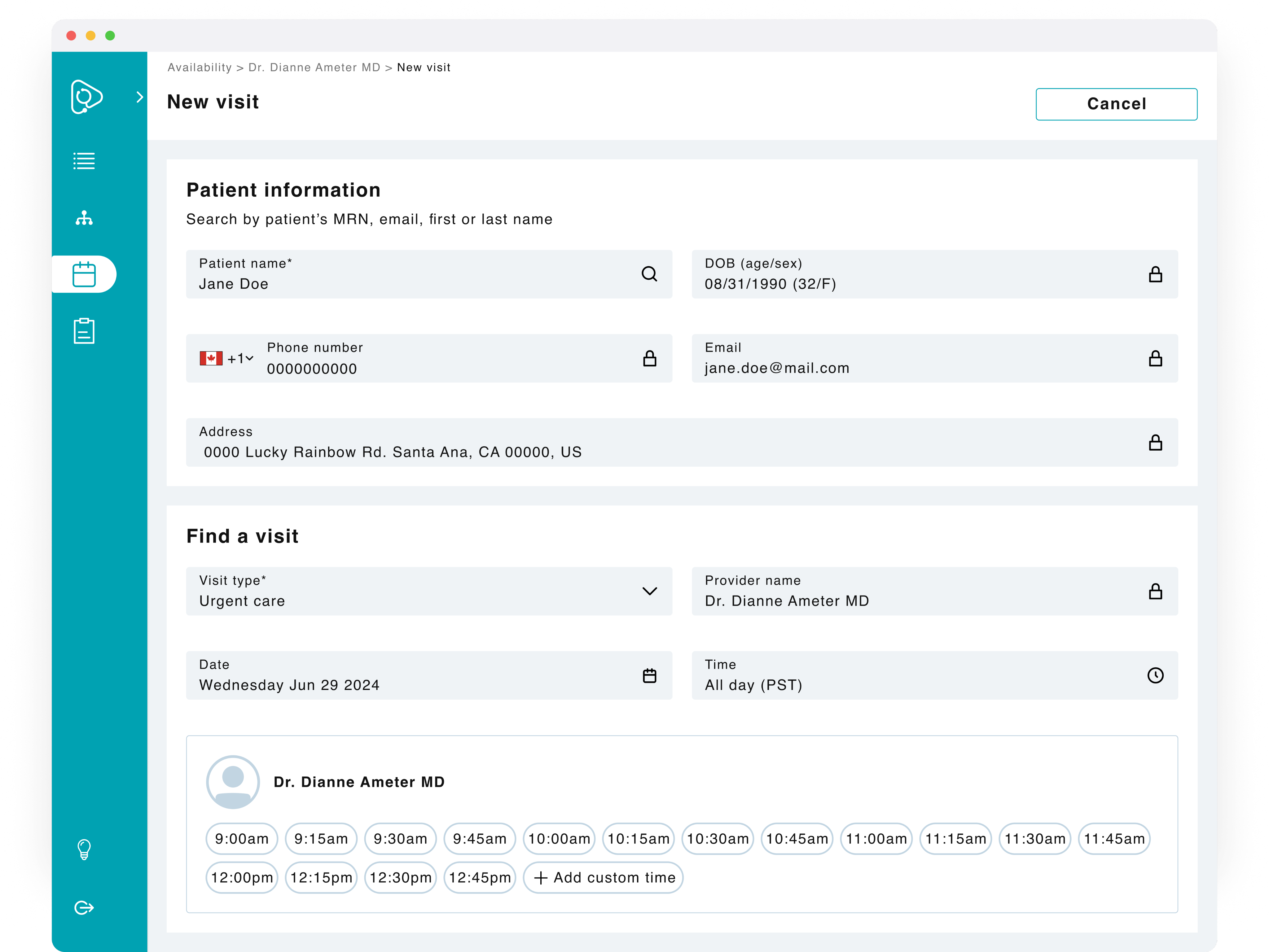The height and width of the screenshot is (952, 1269).
Task: Click the chevron to expand the sidebar
Action: click(x=139, y=97)
